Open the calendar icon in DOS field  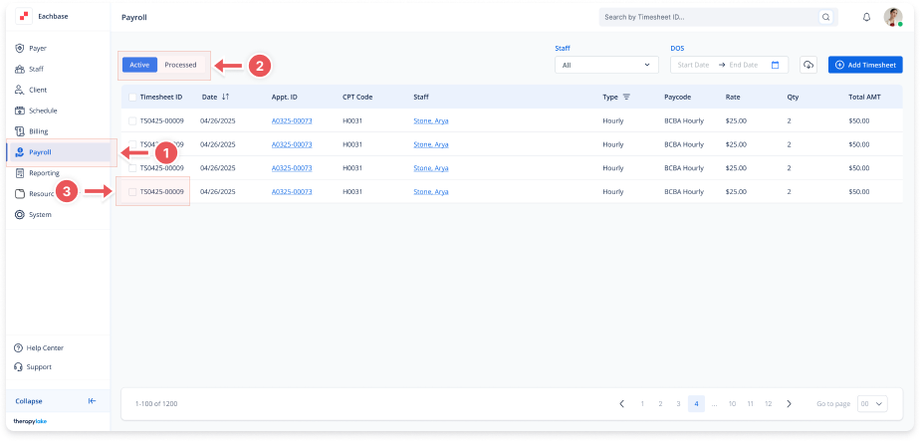pyautogui.click(x=775, y=64)
